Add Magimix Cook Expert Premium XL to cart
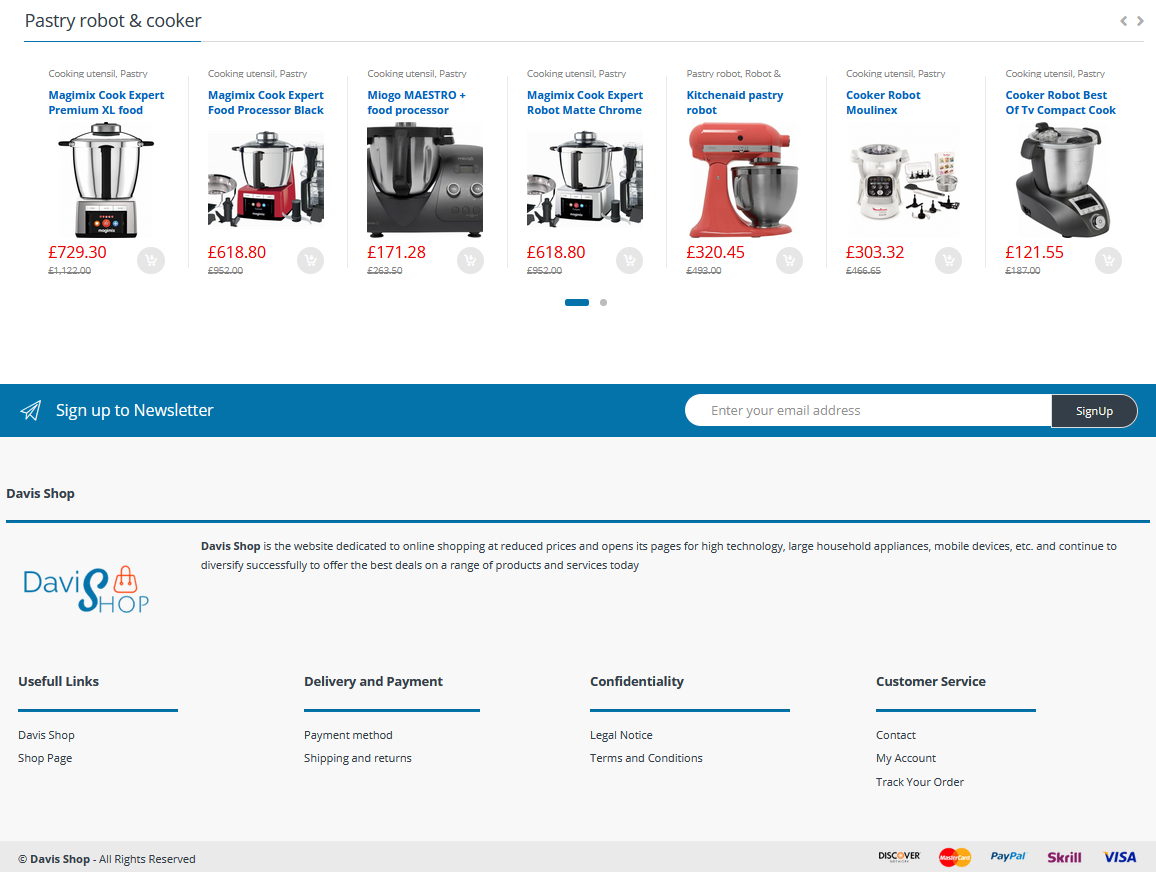 [x=151, y=260]
